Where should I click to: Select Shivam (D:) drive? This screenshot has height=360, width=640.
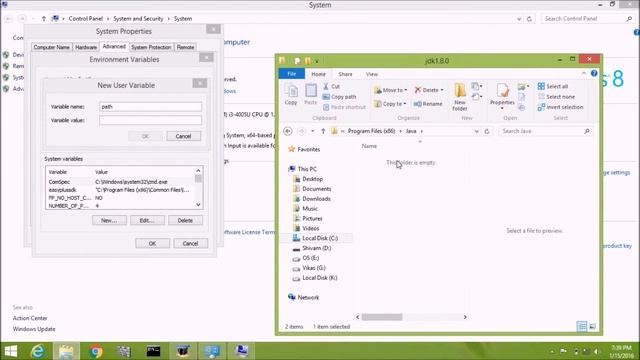pyautogui.click(x=312, y=248)
